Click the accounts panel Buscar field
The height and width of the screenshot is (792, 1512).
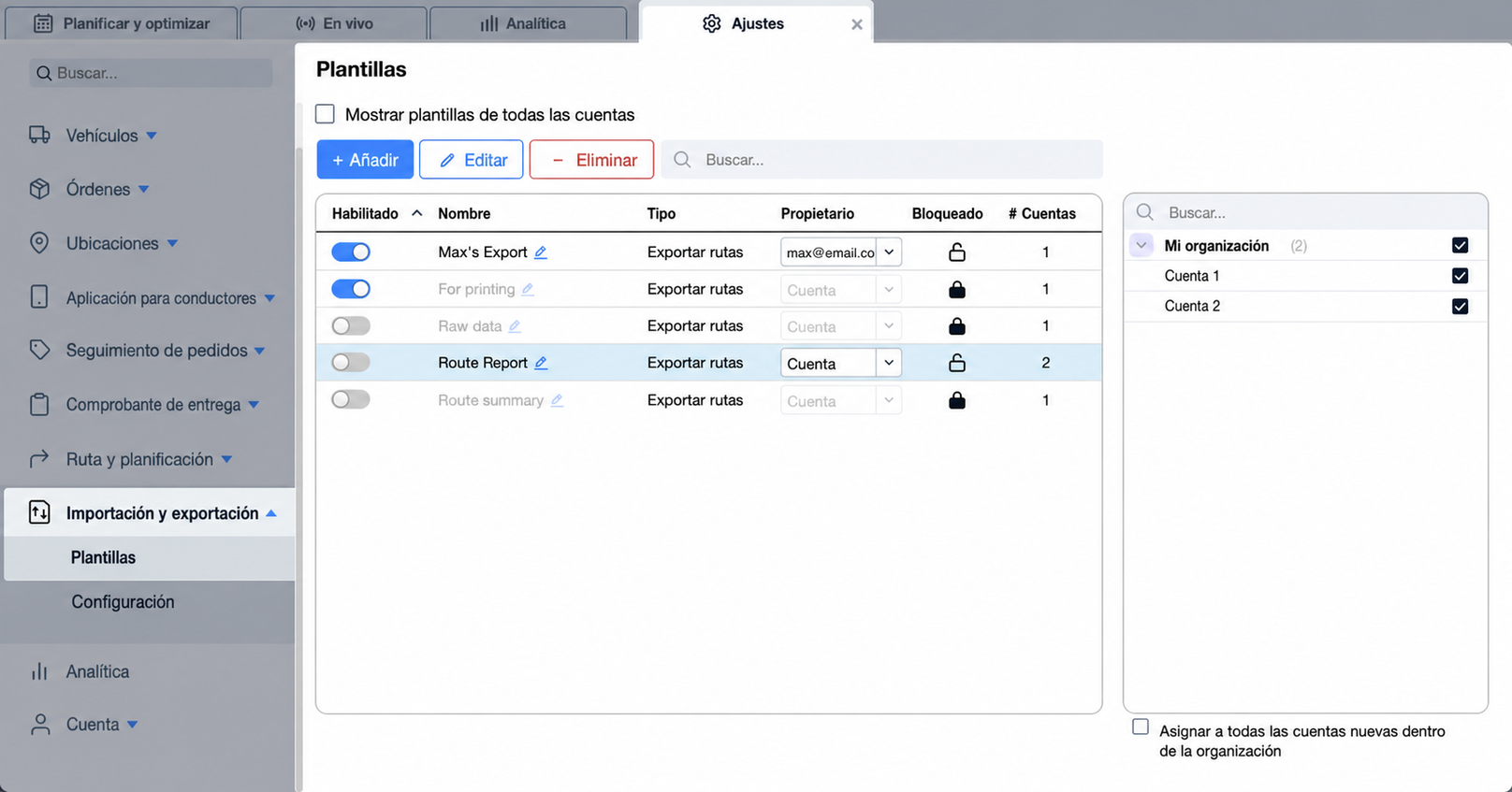click(1305, 212)
